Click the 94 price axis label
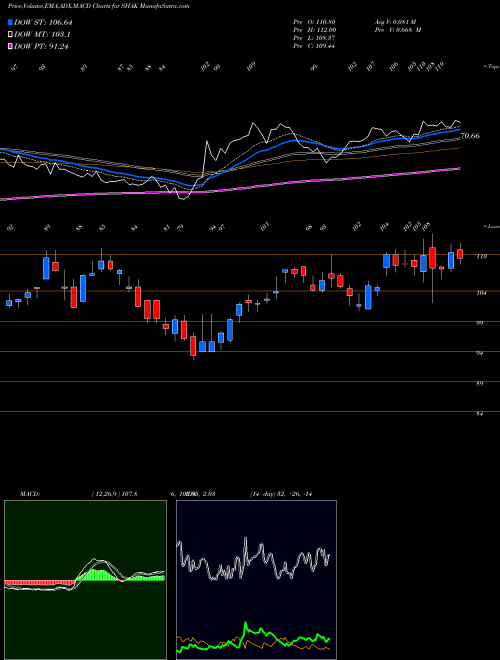This screenshot has width=500, height=660. pos(480,353)
